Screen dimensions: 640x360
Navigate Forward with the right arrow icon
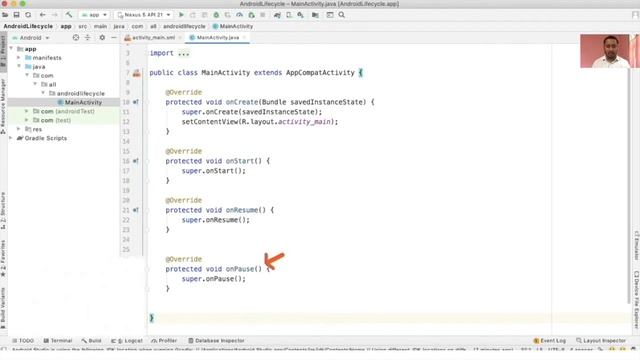[x=54, y=15]
